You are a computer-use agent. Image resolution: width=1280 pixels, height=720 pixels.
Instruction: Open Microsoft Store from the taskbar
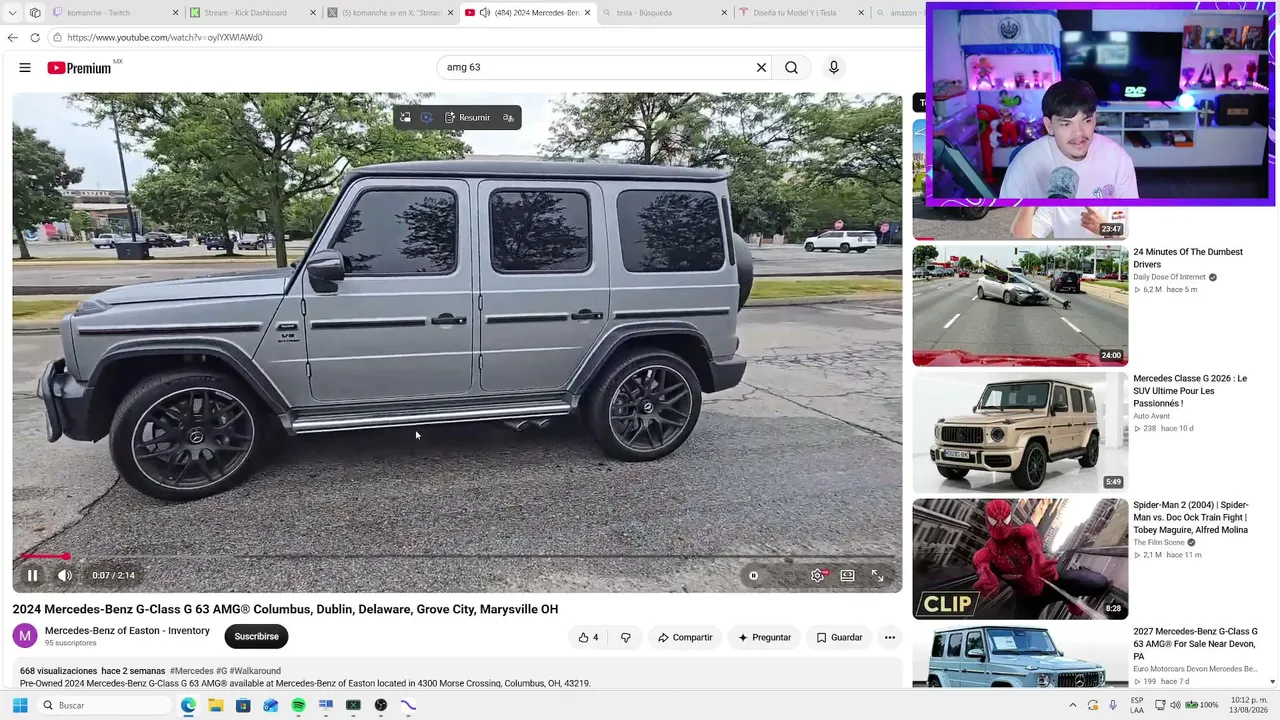[x=243, y=705]
